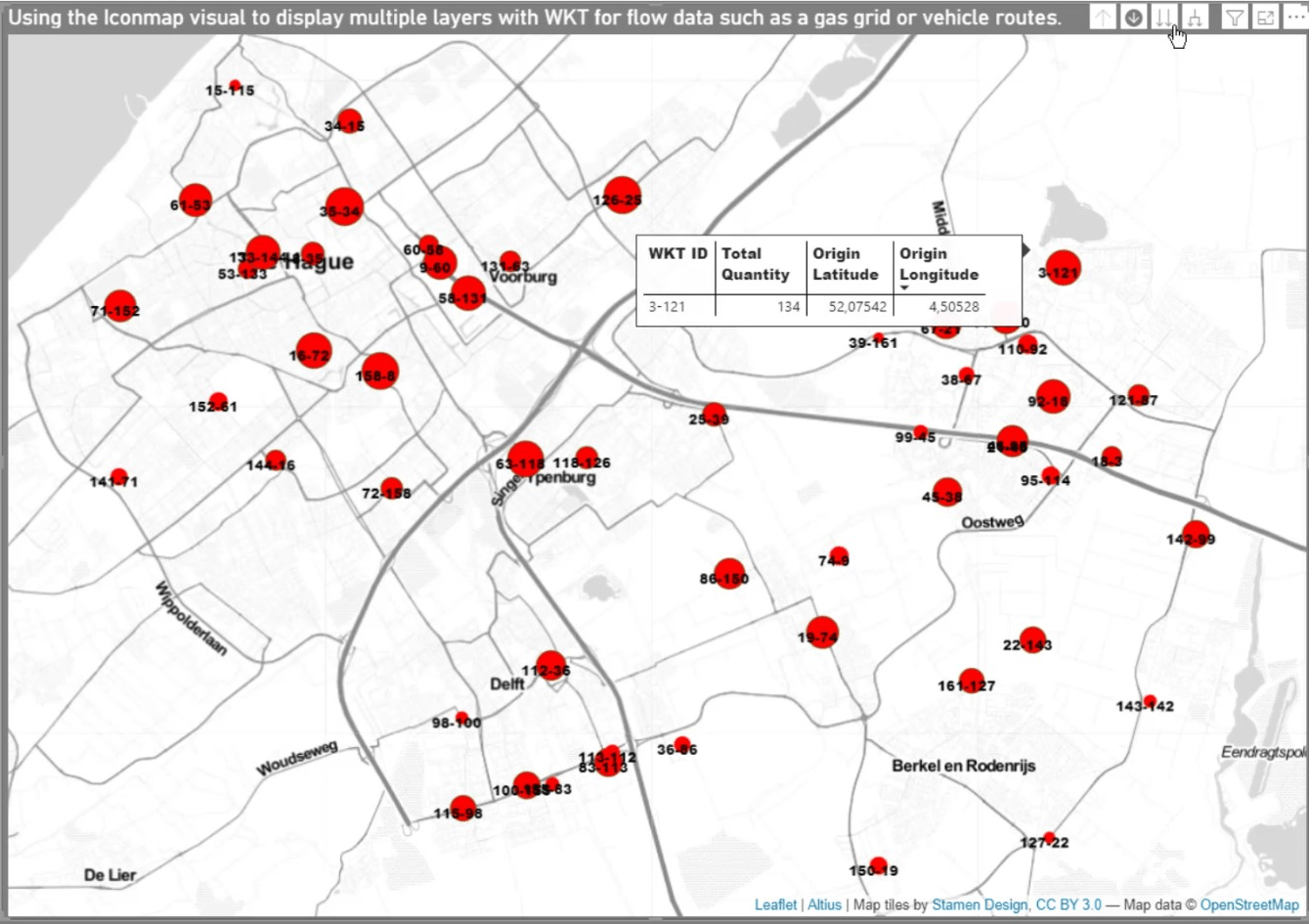The height and width of the screenshot is (924, 1309).
Task: Sort by Origin Longitude column header
Action: tap(938, 264)
